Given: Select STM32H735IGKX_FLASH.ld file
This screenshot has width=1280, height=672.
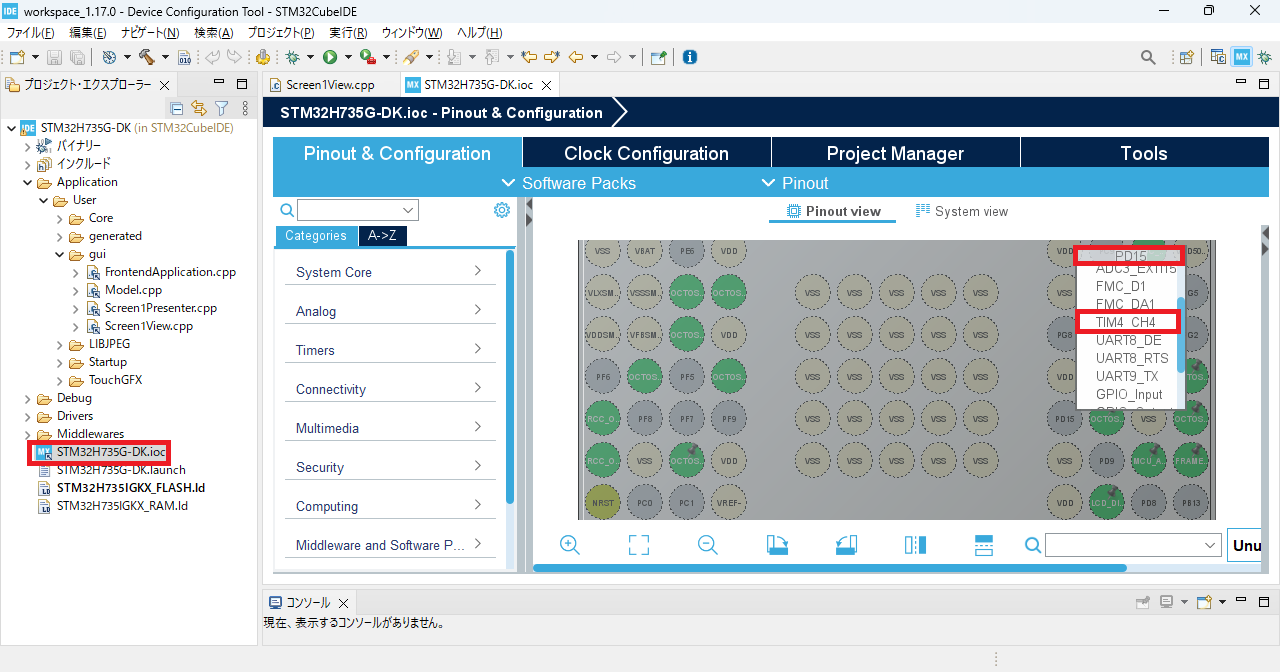Looking at the screenshot, I should click(130, 488).
